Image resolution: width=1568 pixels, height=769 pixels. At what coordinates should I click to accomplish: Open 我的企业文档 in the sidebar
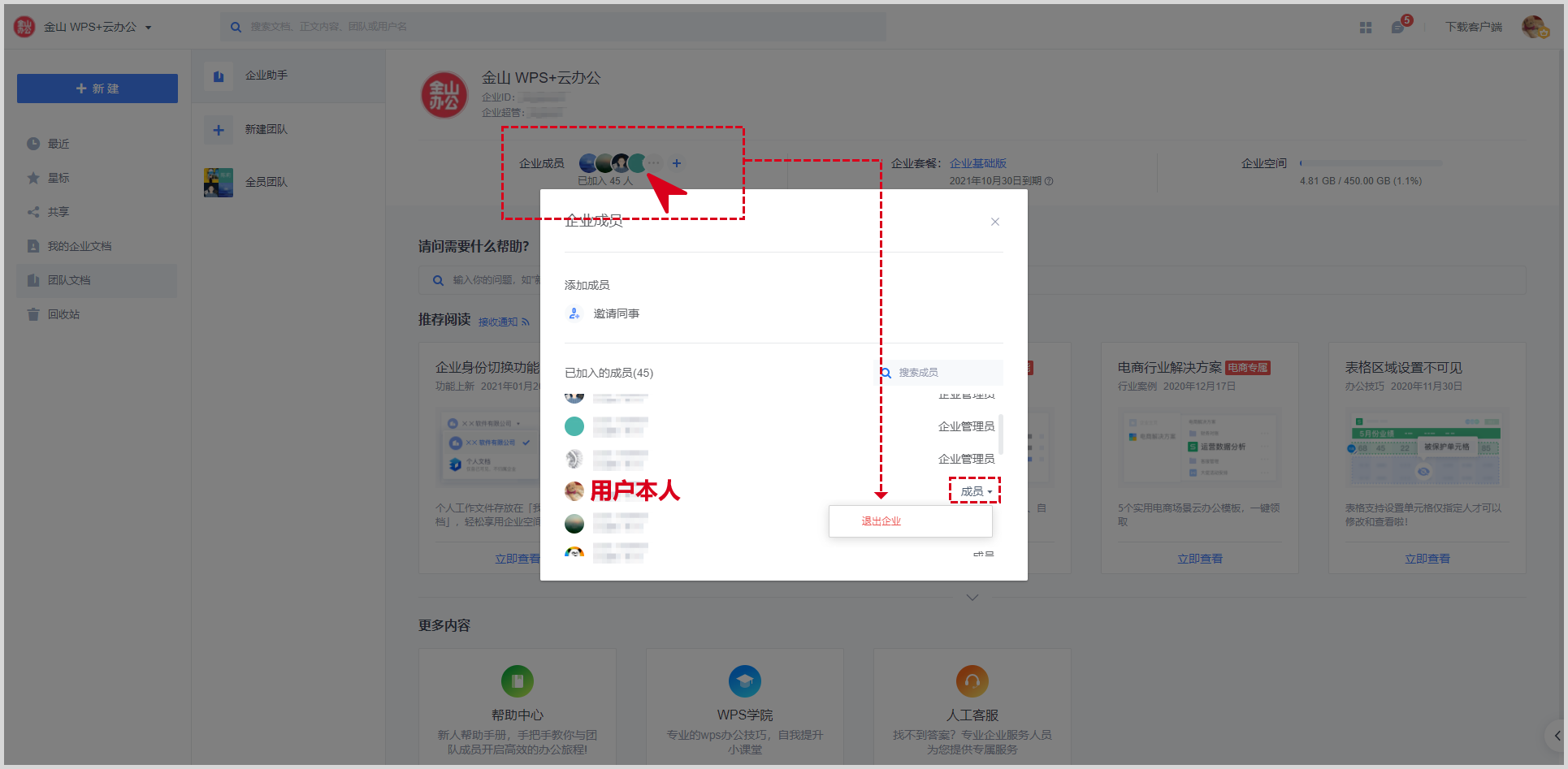97,246
